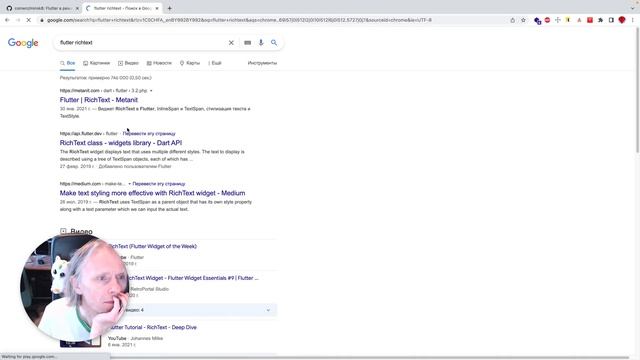Image resolution: width=640 pixels, height=360 pixels.
Task: Toggle the browser side panel icon
Action: [x=611, y=20]
